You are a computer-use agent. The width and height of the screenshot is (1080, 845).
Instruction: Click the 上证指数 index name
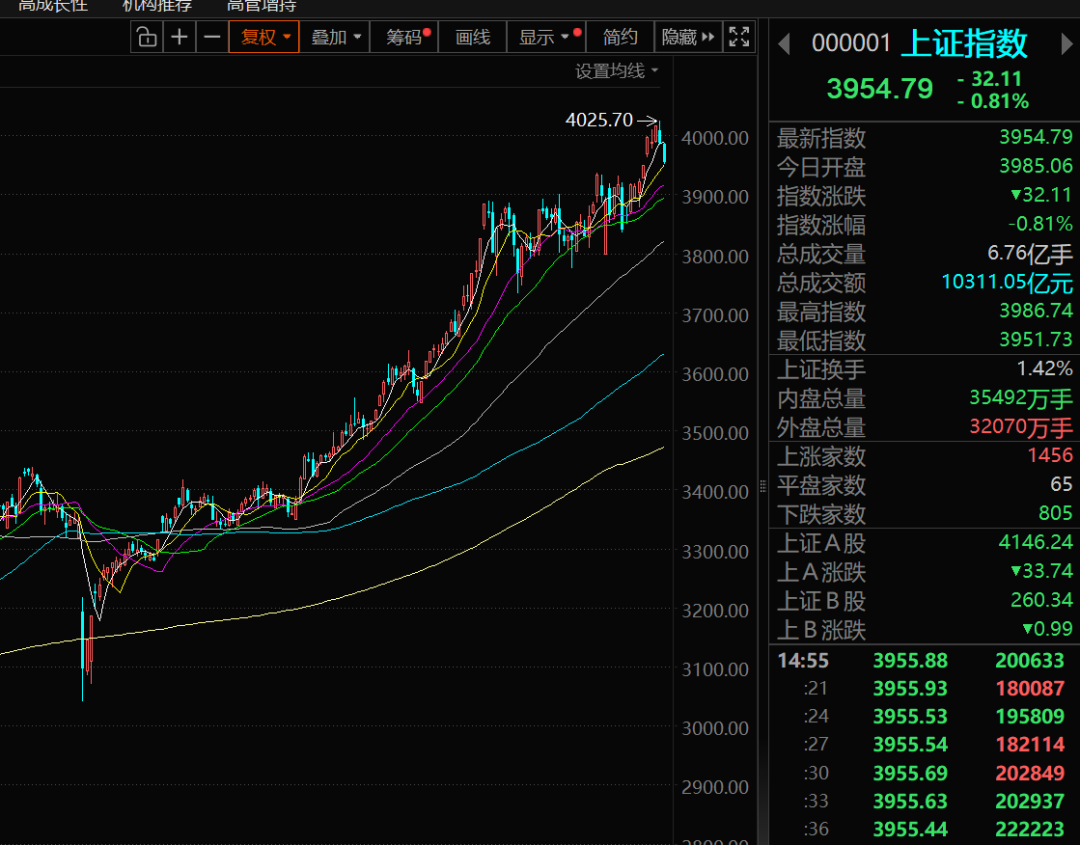pos(964,44)
